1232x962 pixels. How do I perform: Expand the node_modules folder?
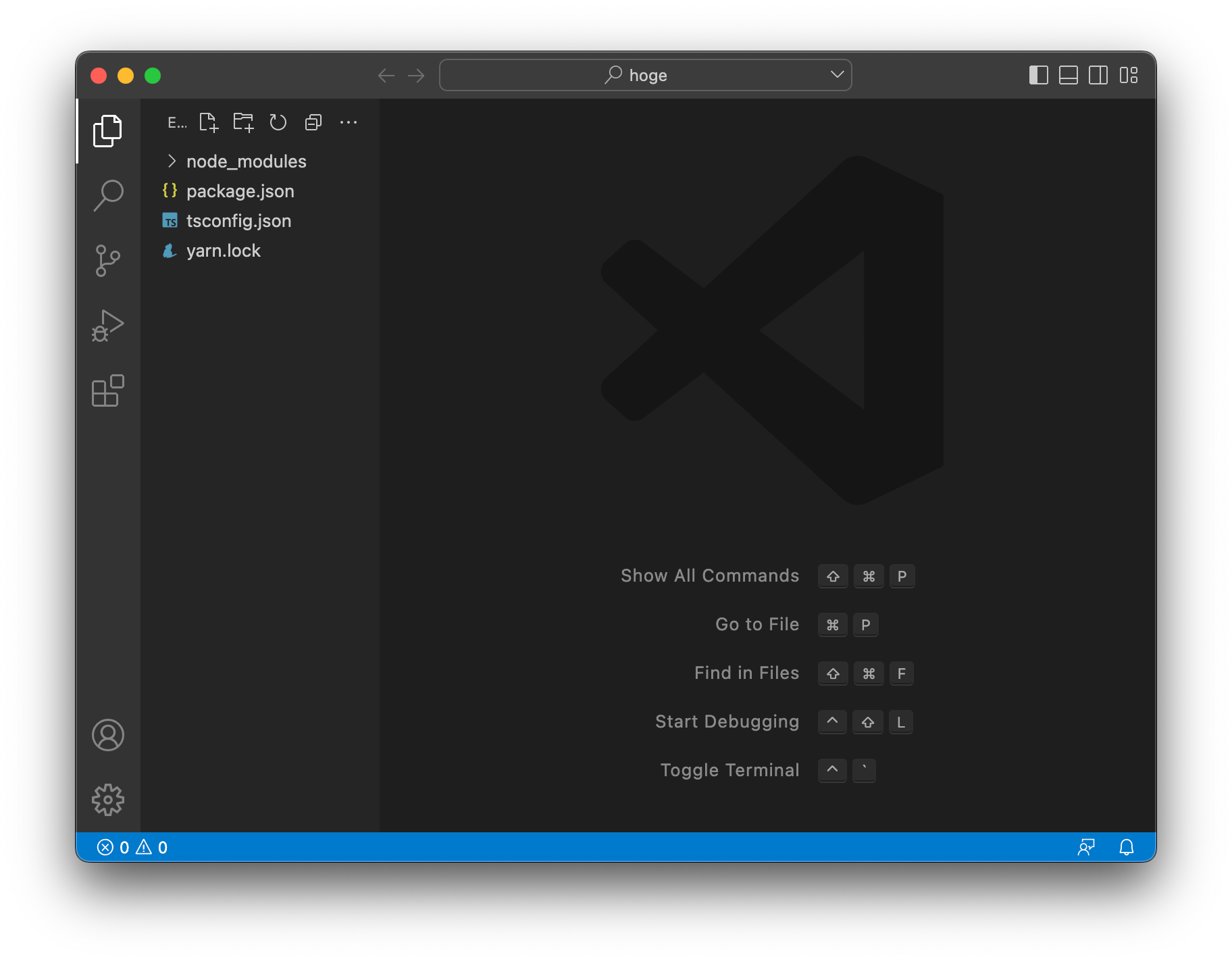(260, 161)
